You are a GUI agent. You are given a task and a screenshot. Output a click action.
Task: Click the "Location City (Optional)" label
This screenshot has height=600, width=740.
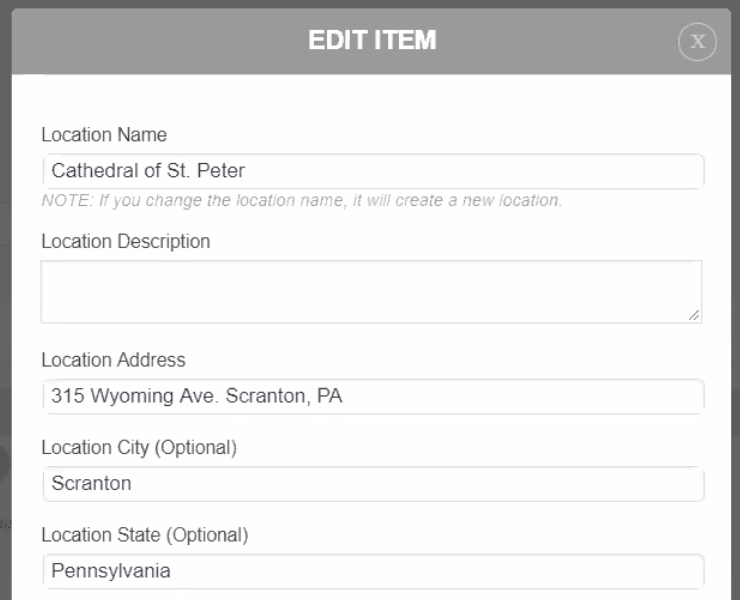click(x=139, y=447)
